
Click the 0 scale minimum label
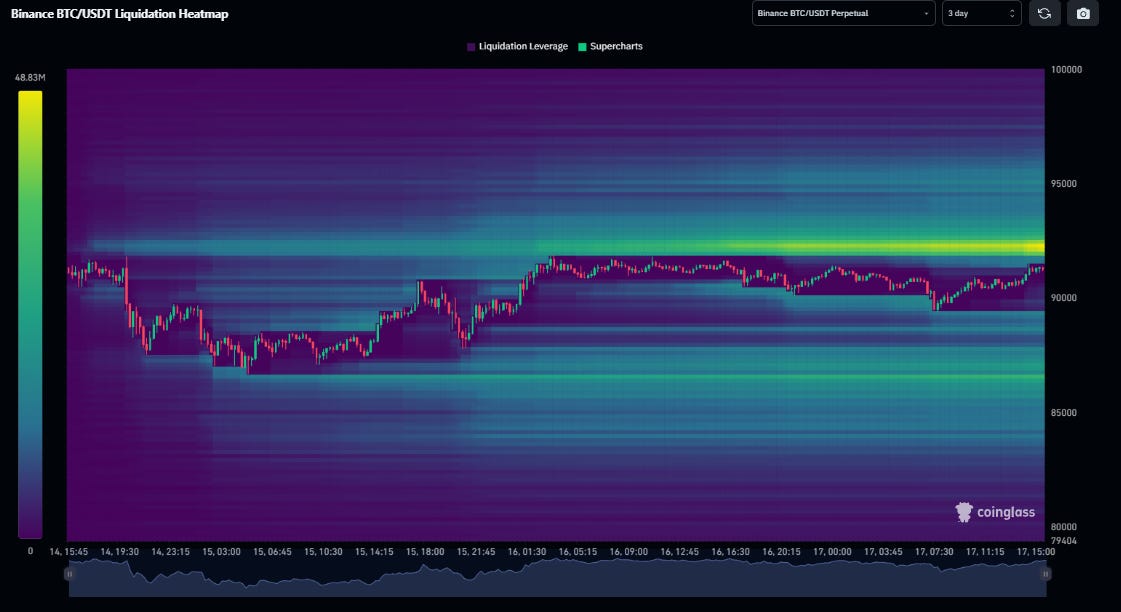(x=30, y=551)
